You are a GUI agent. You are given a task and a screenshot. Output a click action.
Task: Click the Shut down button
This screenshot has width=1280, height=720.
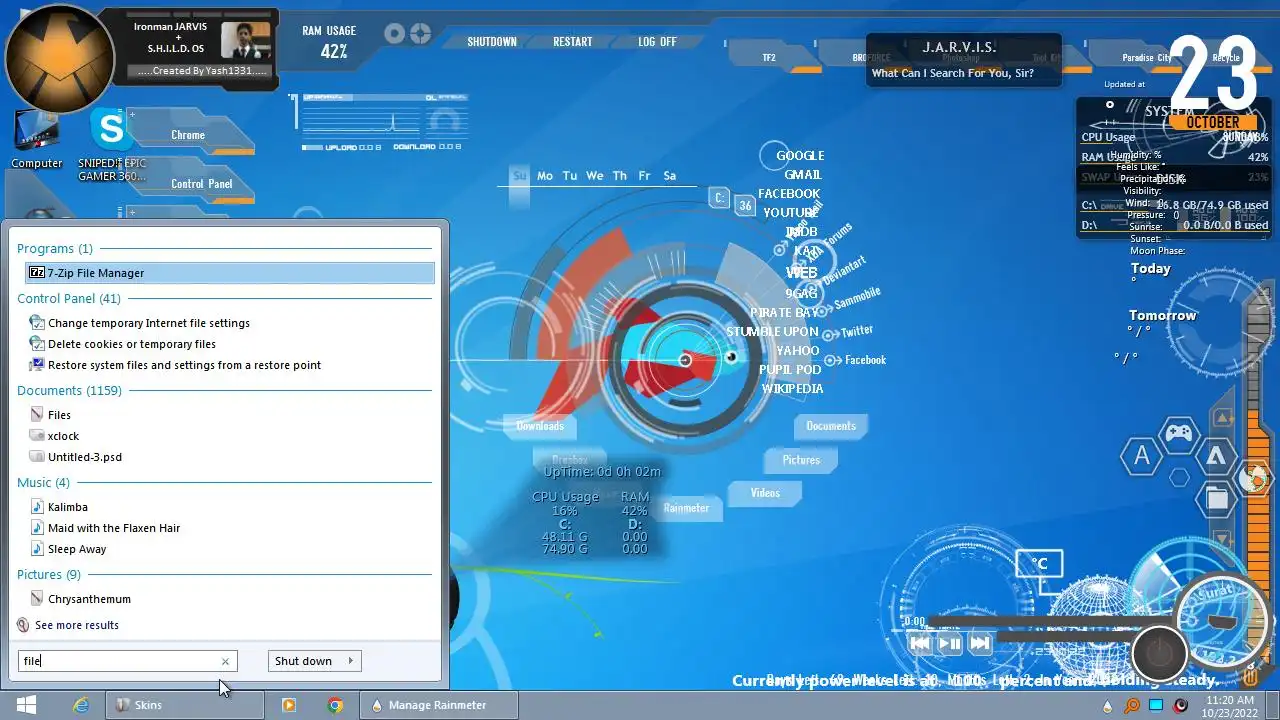click(304, 661)
